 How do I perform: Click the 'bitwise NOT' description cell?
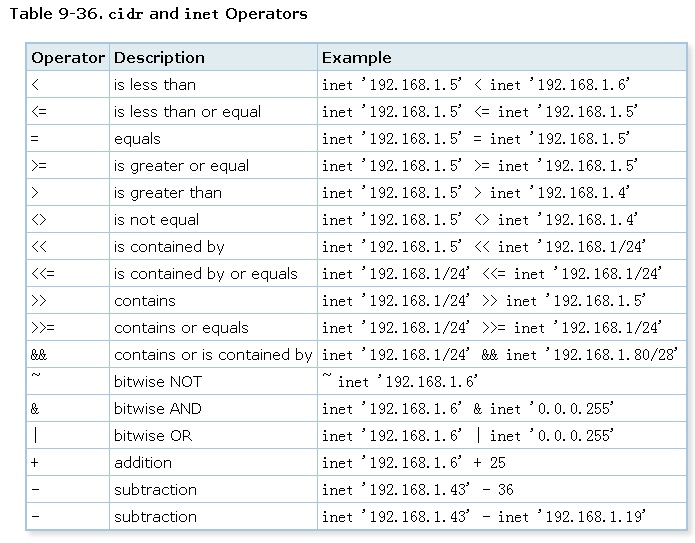(157, 382)
